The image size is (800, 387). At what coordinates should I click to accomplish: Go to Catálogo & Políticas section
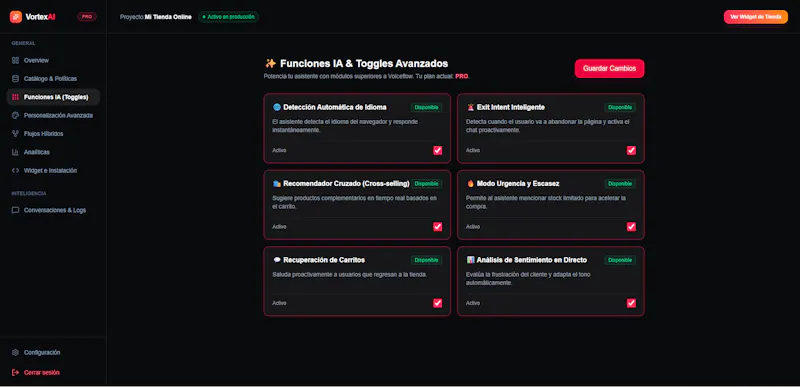click(x=53, y=79)
